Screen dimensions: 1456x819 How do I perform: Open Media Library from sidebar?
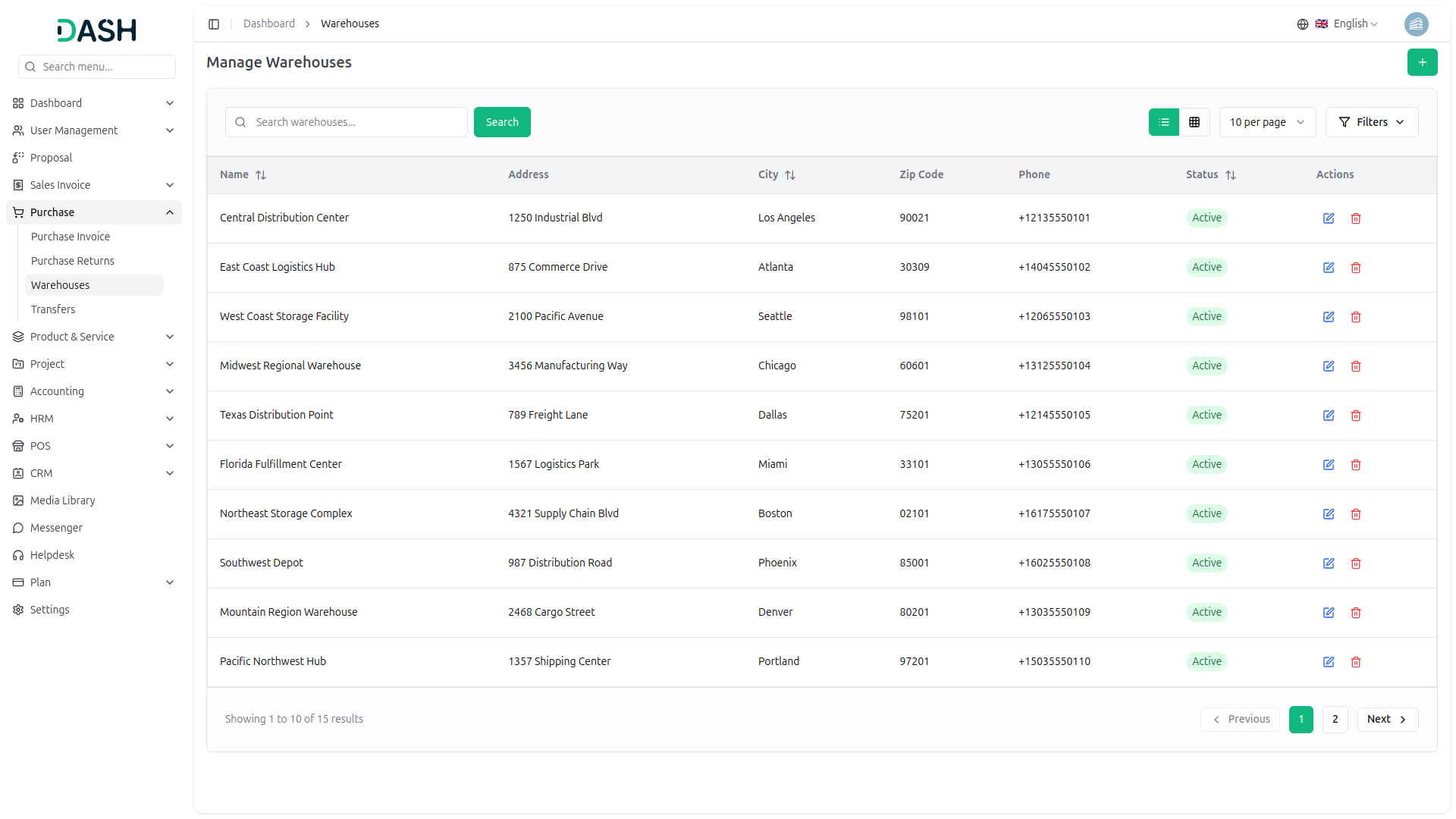pos(94,500)
